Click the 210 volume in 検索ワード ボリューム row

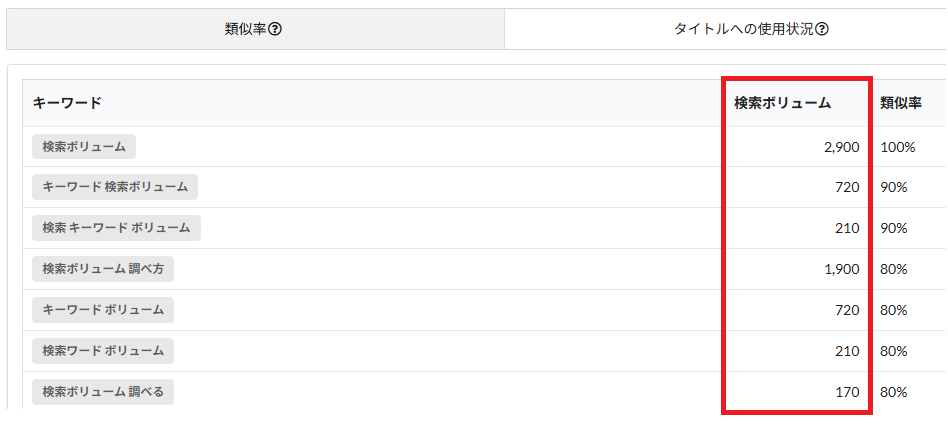click(x=847, y=351)
